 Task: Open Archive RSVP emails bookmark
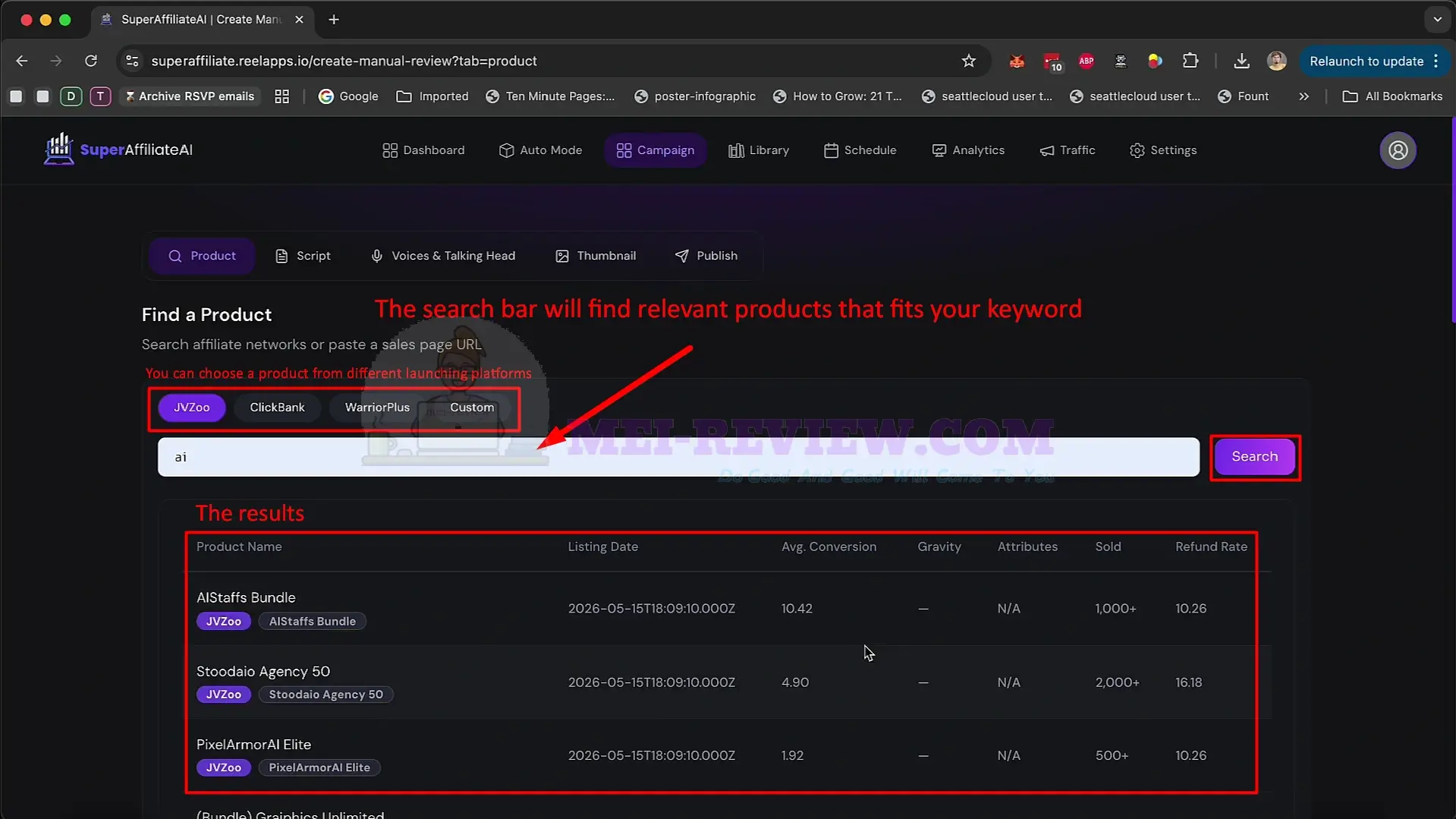click(189, 96)
